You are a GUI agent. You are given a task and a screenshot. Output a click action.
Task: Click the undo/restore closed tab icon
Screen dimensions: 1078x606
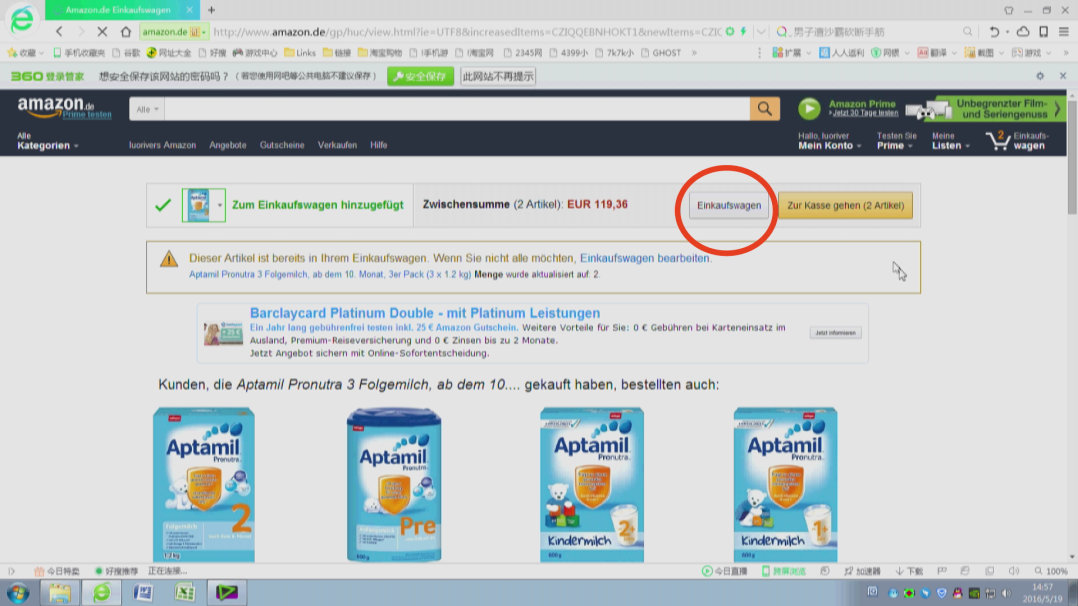tap(994, 32)
